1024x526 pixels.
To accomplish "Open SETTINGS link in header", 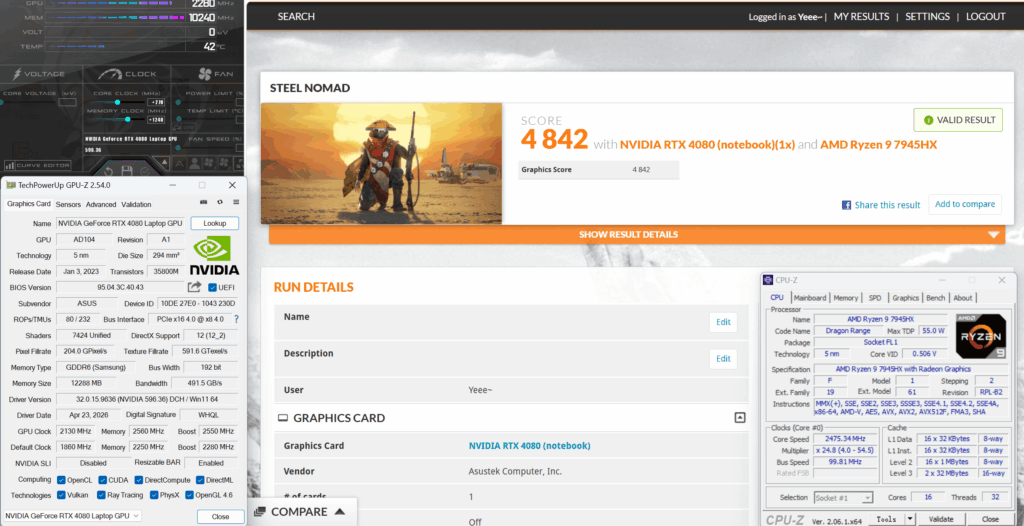I will click(x=929, y=17).
